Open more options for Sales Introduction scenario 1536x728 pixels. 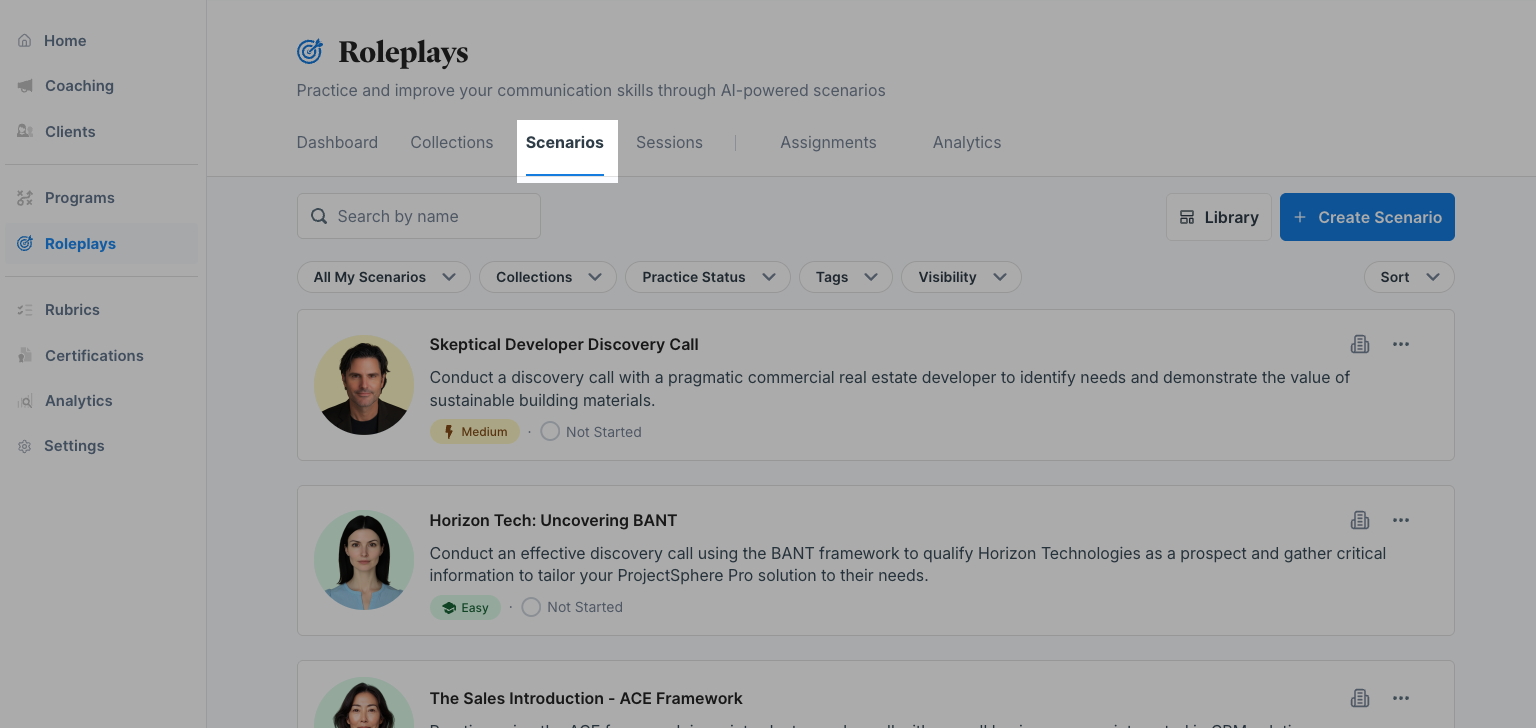(x=1401, y=698)
